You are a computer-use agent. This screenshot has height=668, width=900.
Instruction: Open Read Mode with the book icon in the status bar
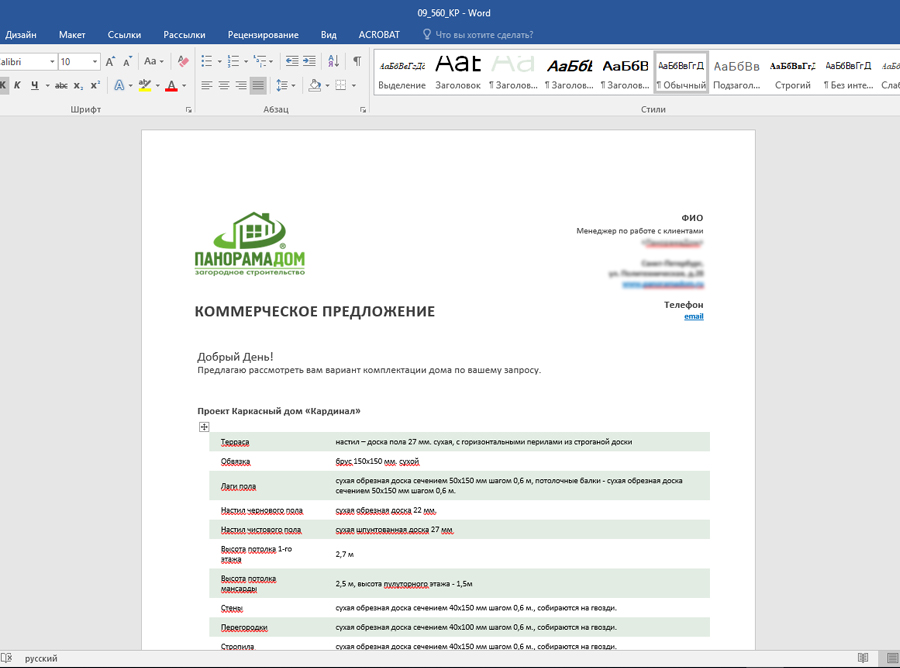(x=863, y=658)
